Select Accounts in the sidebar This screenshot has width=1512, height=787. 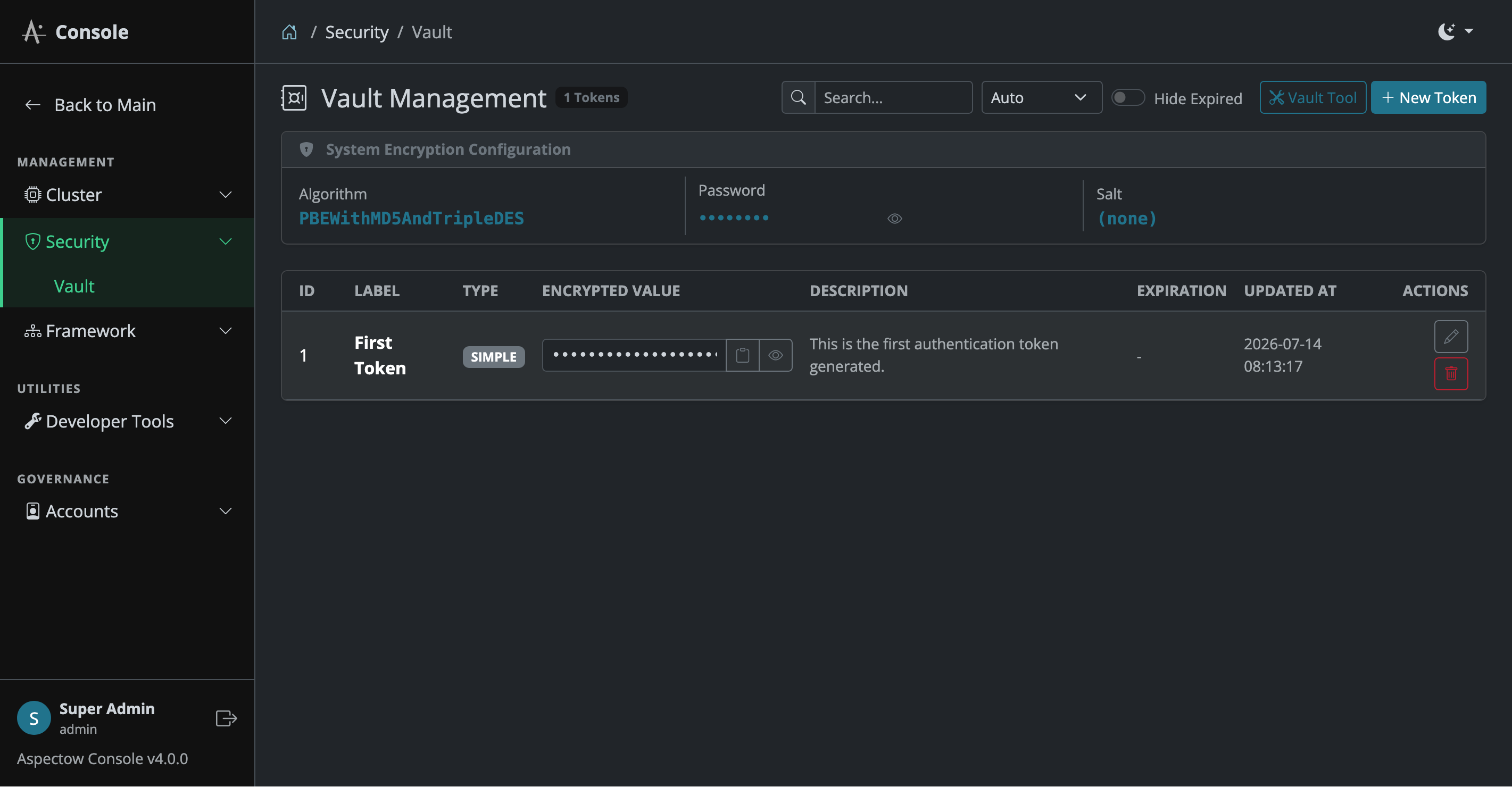pyautogui.click(x=127, y=511)
